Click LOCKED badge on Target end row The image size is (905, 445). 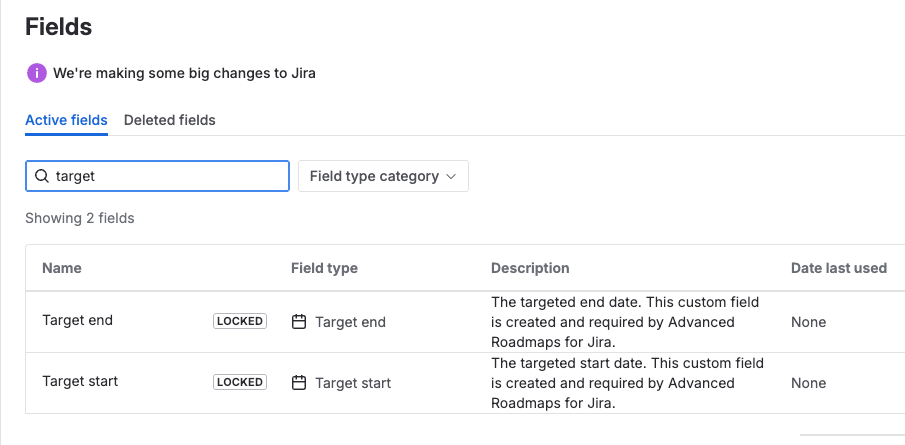240,321
